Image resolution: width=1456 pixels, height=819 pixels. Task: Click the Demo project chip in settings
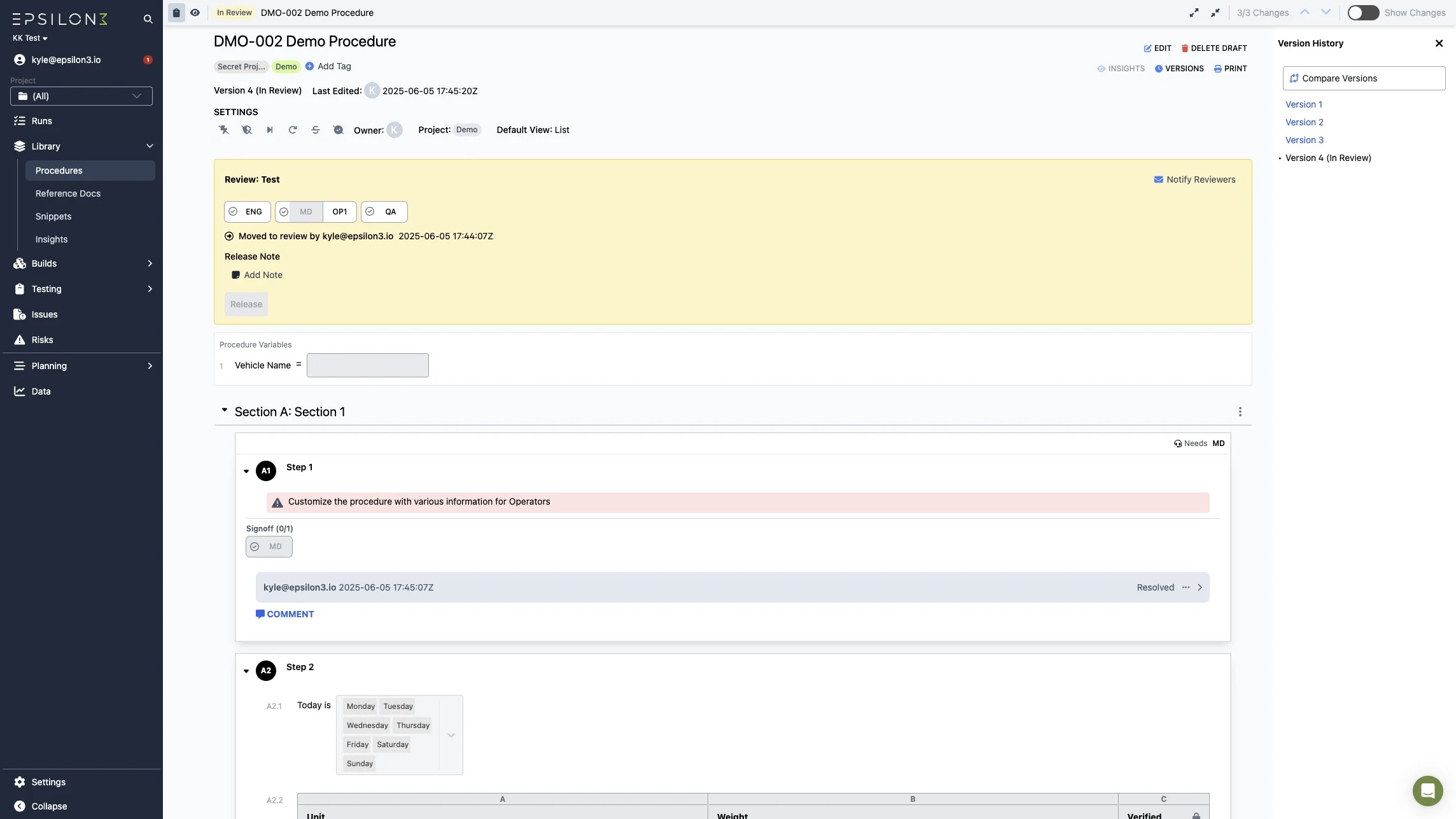[466, 130]
